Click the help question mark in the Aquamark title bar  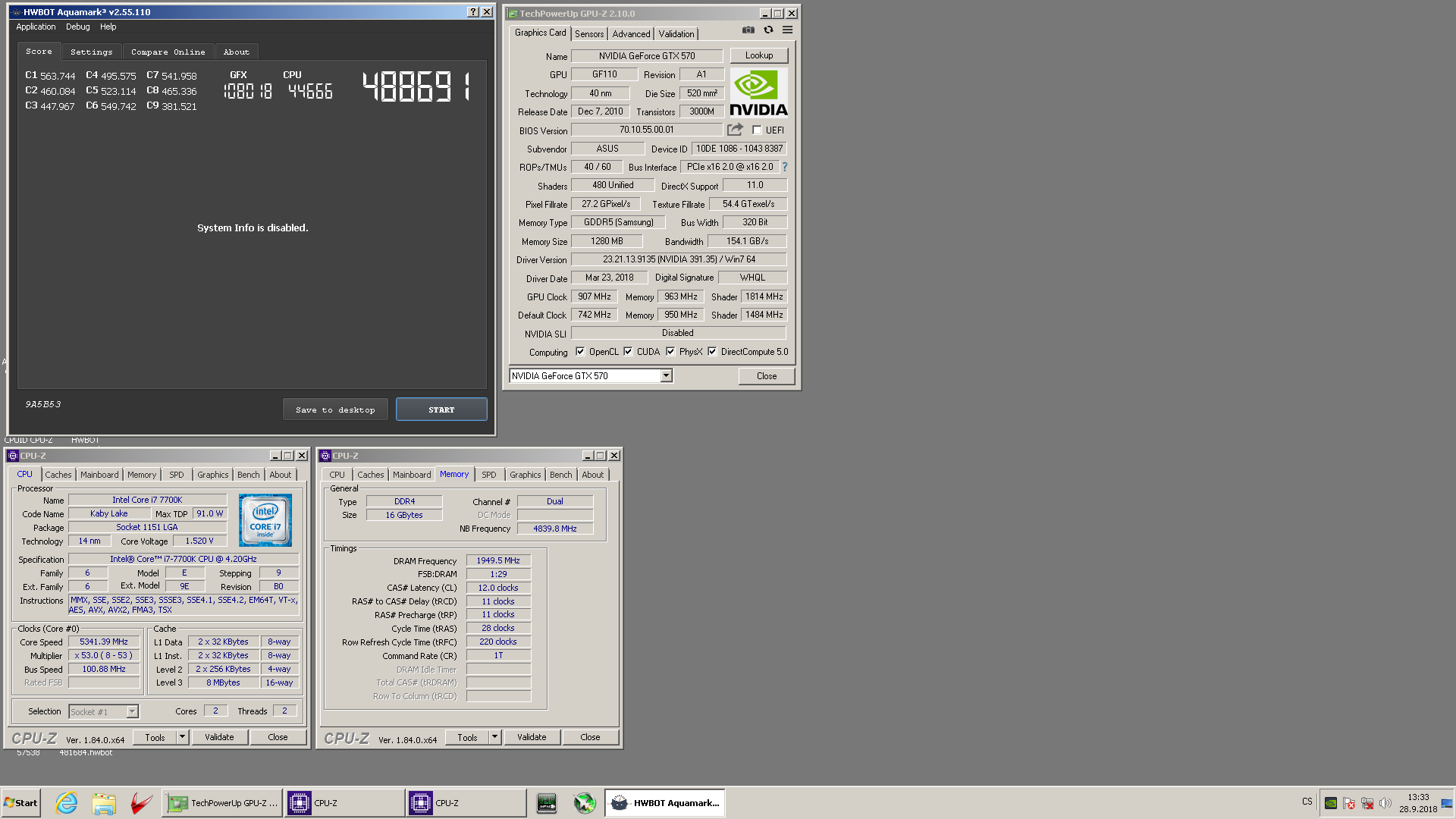click(x=473, y=12)
